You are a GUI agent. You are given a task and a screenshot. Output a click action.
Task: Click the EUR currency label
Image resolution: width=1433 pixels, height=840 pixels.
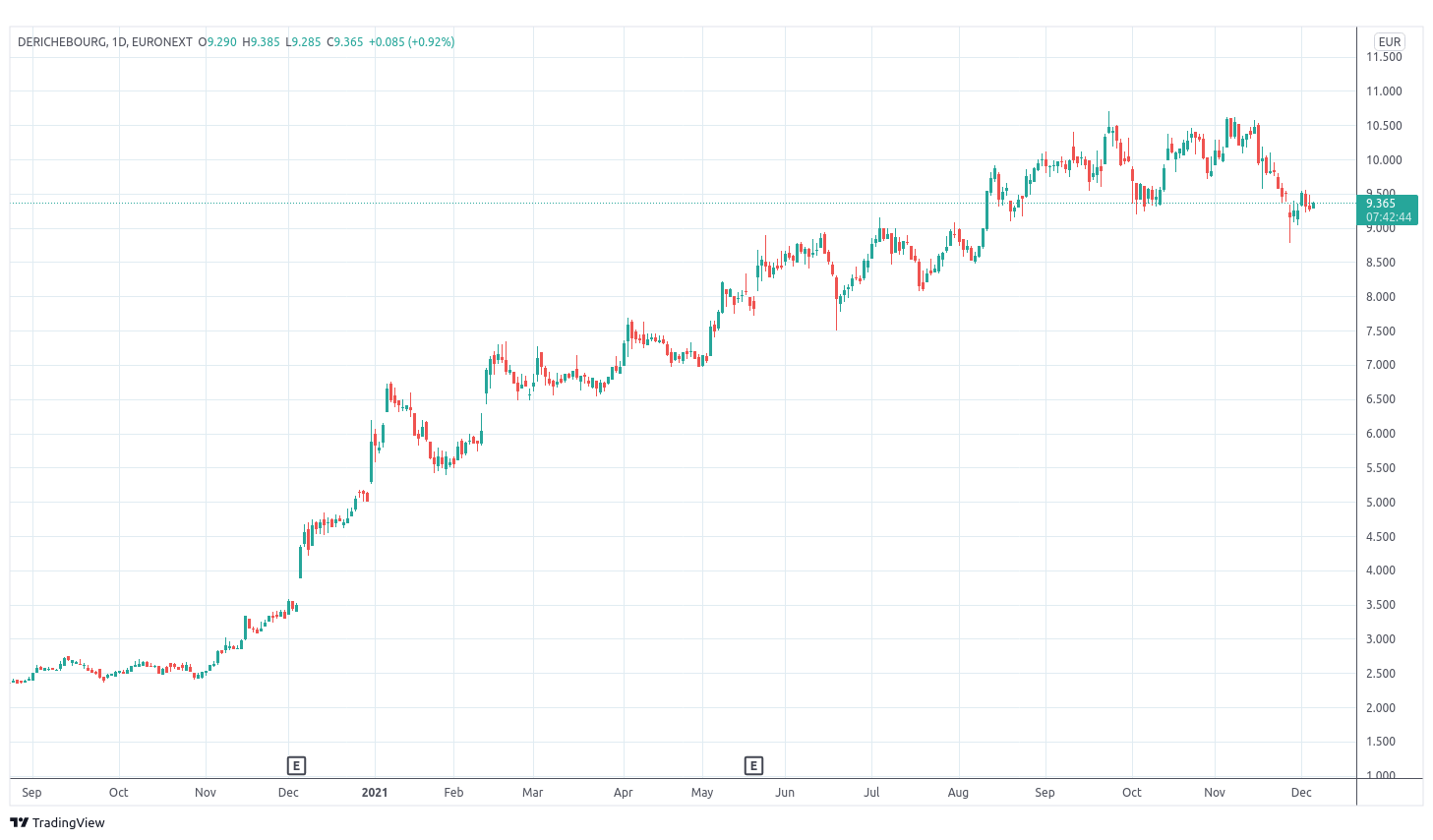tap(1389, 41)
